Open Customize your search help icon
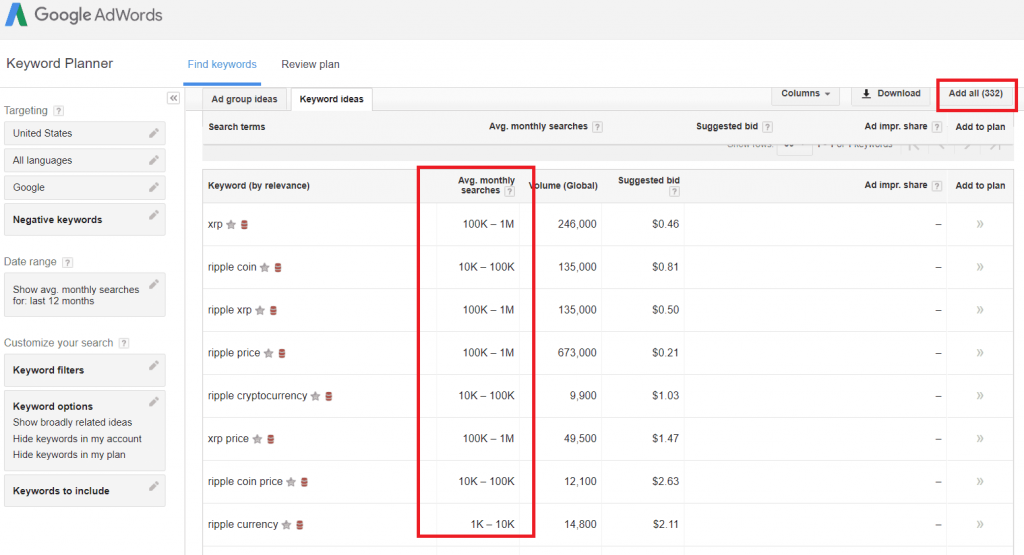Screen dimensions: 1024x555 124,343
